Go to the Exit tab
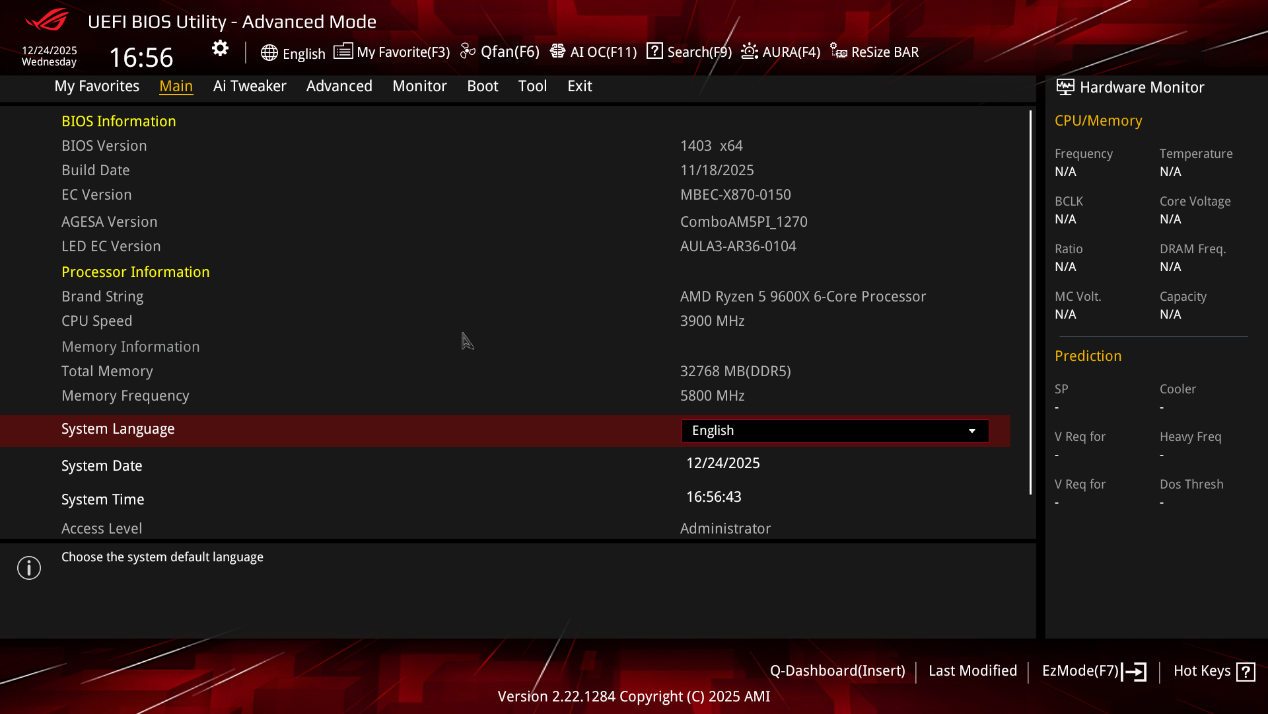Image resolution: width=1268 pixels, height=714 pixels. click(580, 86)
